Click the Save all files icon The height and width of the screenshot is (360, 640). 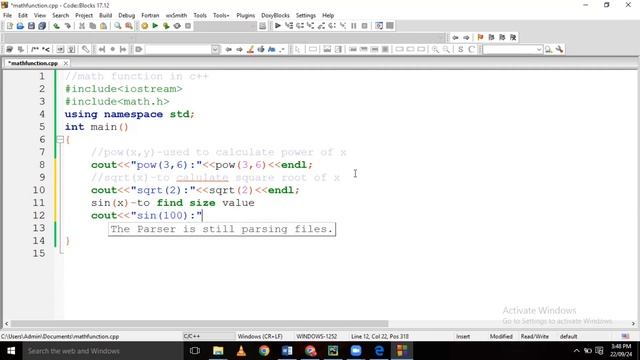pos(42,26)
